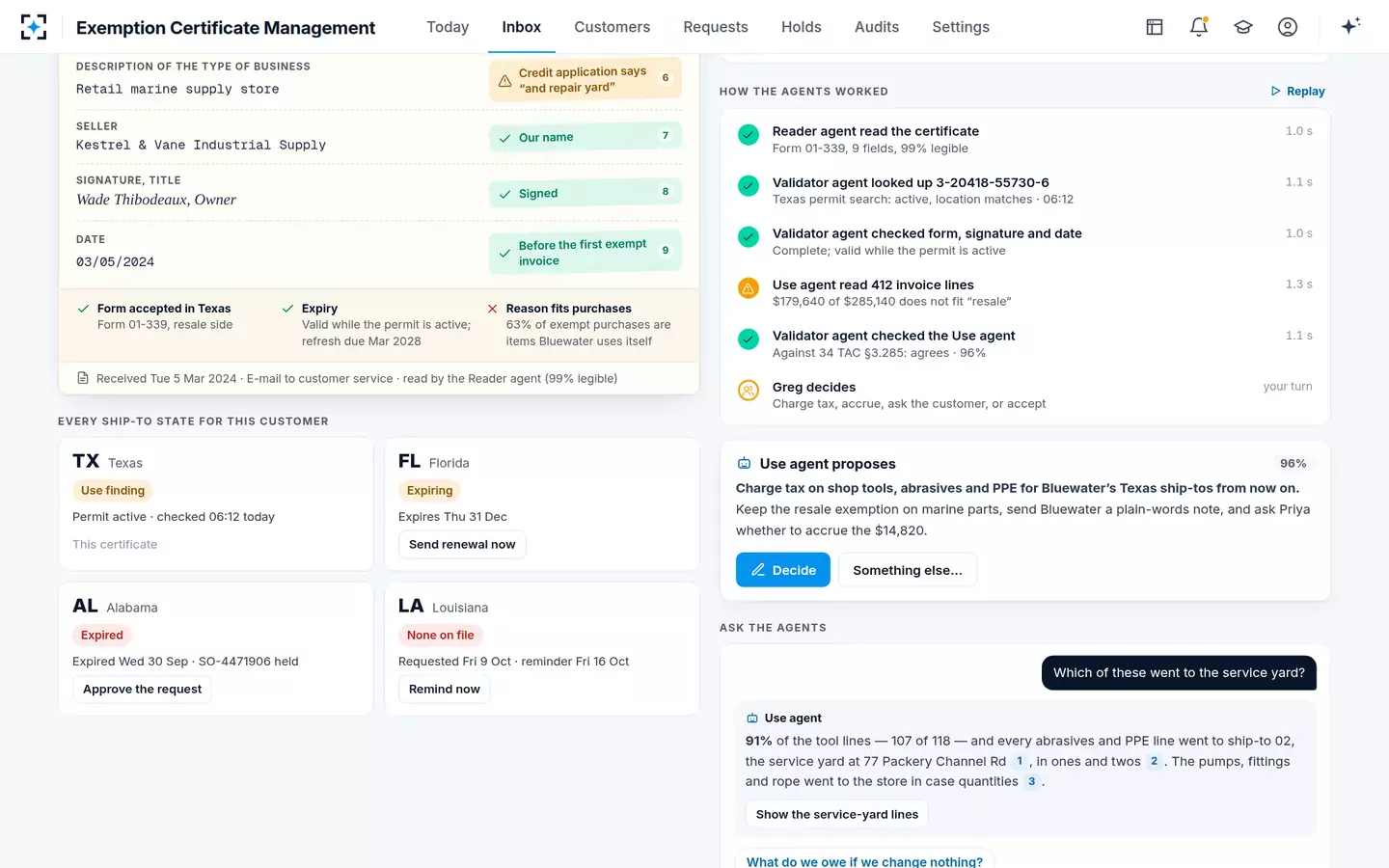Click the document icon beside Received Tue 5 Mar
Viewport: 1389px width, 868px height.
(x=83, y=378)
